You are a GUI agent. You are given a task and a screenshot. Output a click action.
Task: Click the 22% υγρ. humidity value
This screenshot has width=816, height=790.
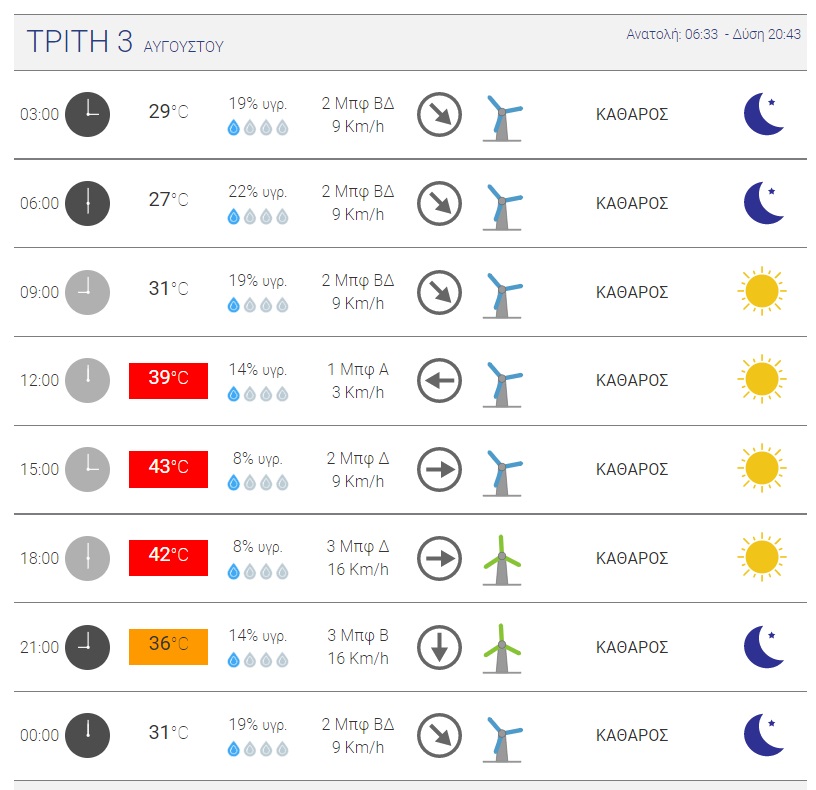pos(258,192)
